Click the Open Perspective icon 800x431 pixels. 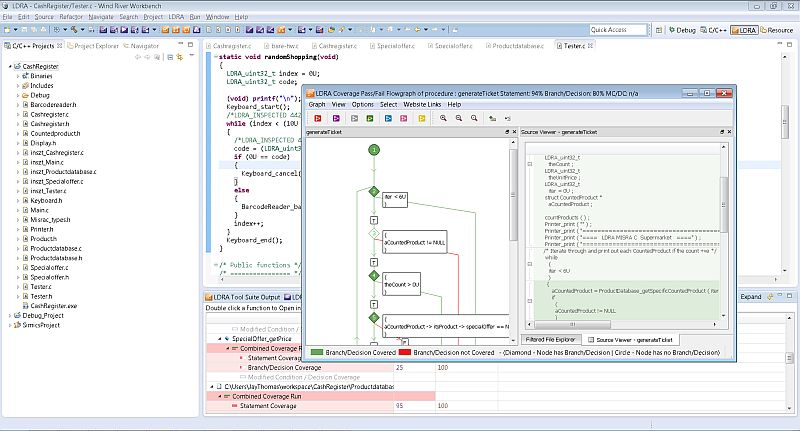[659, 30]
